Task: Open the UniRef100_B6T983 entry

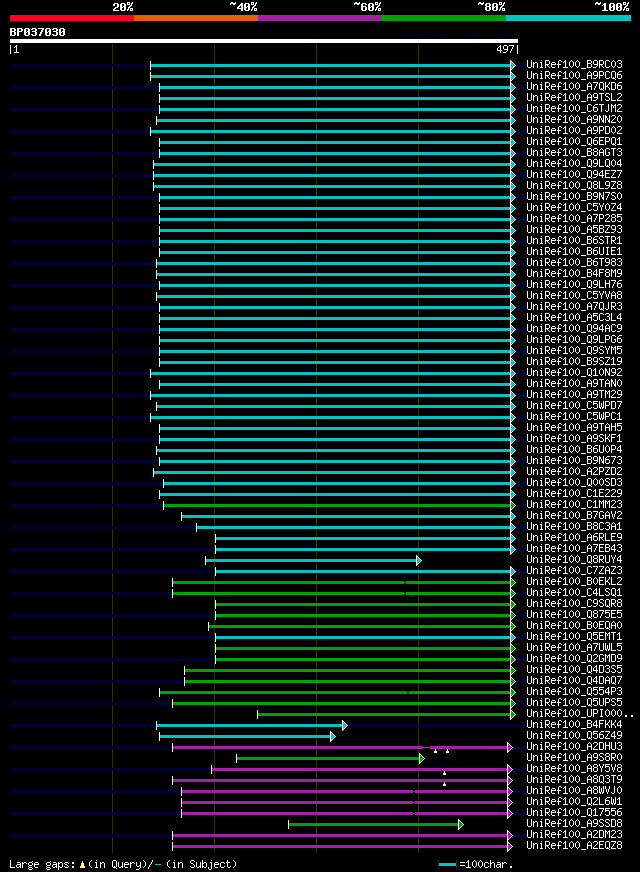Action: (574, 262)
